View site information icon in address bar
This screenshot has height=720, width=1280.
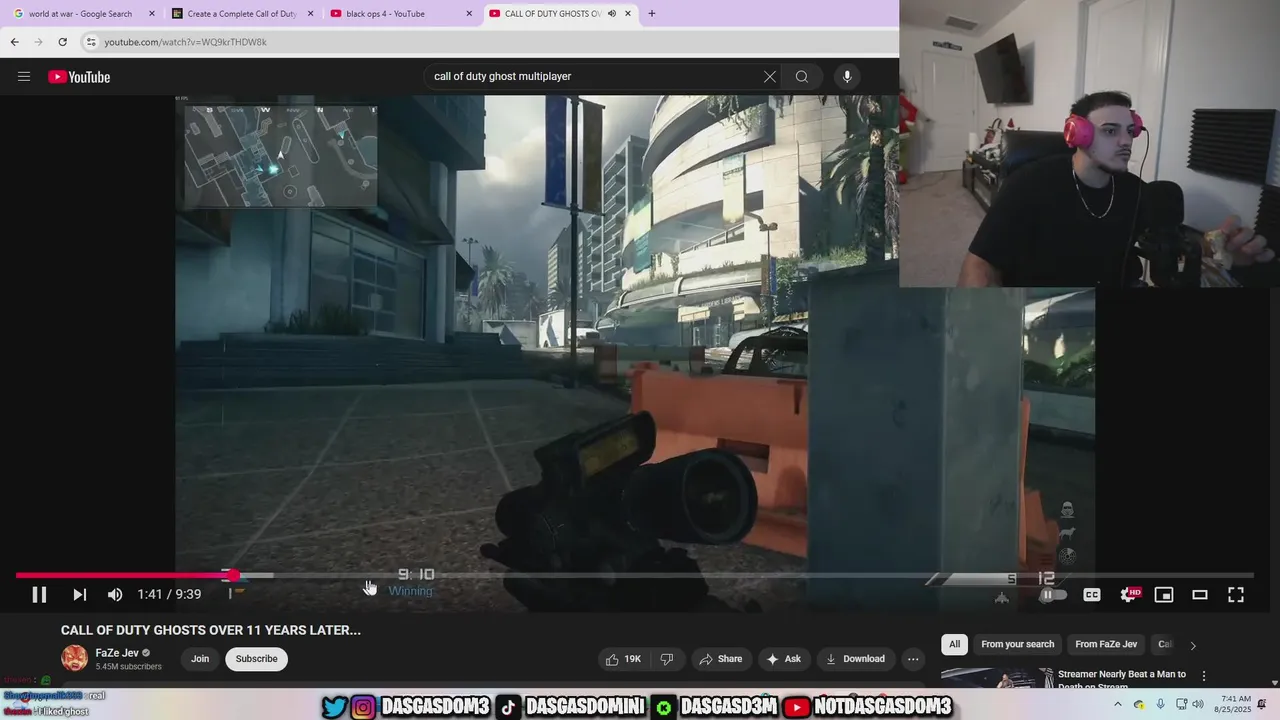pyautogui.click(x=91, y=42)
